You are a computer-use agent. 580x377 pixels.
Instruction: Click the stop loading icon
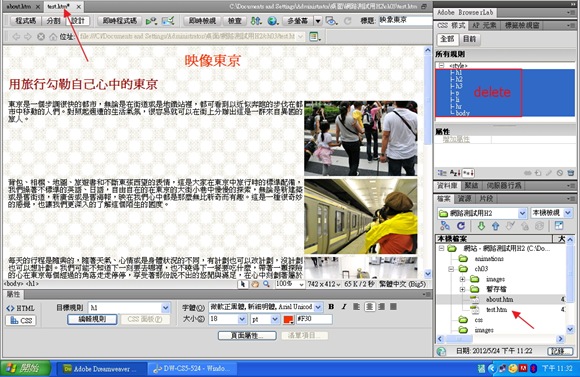pyautogui.click(x=41, y=37)
